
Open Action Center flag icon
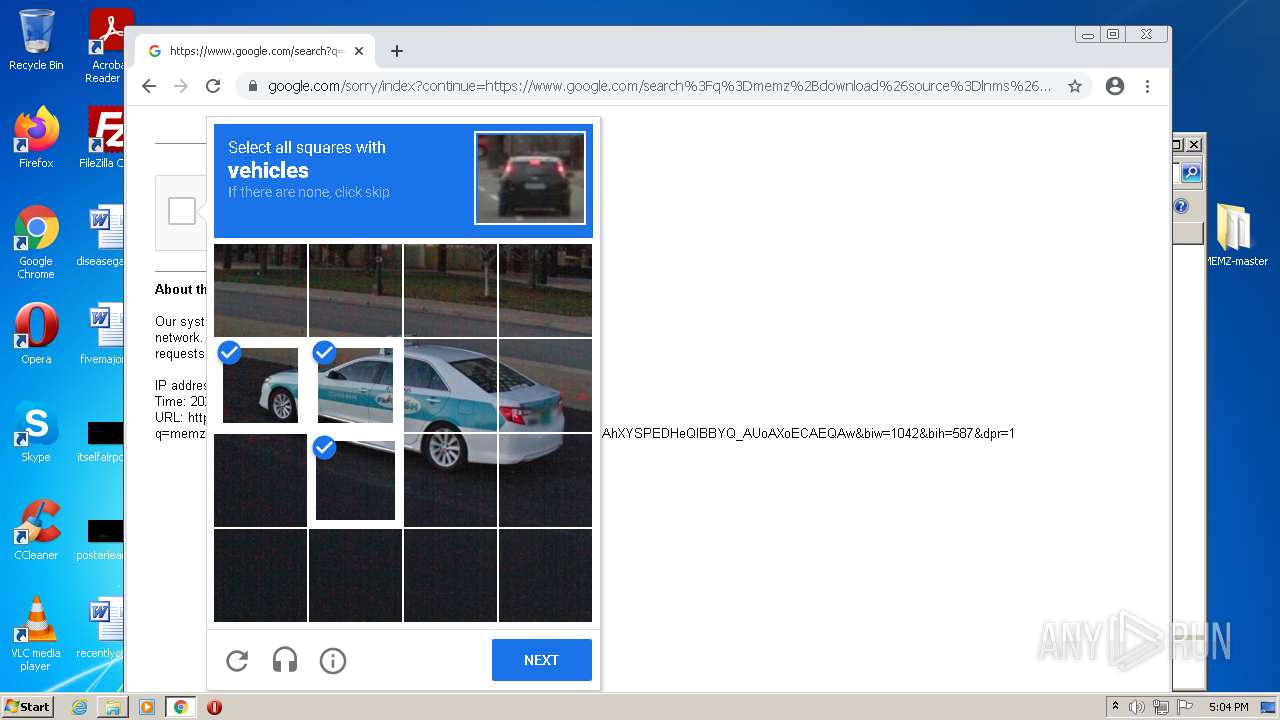(1183, 707)
